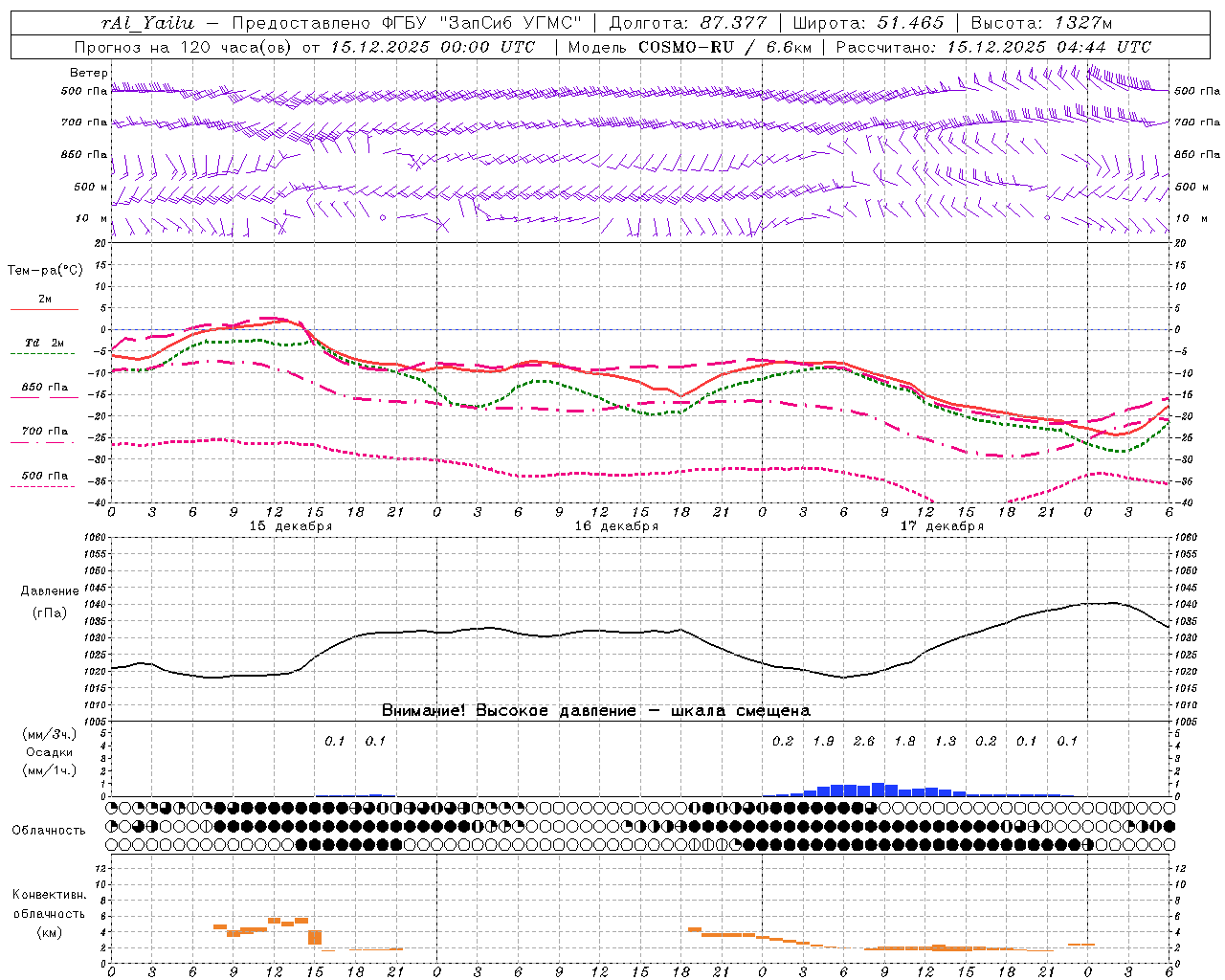The height and width of the screenshot is (980, 1225).
Task: Click the 2.6 precipitation total value
Action: (x=864, y=741)
